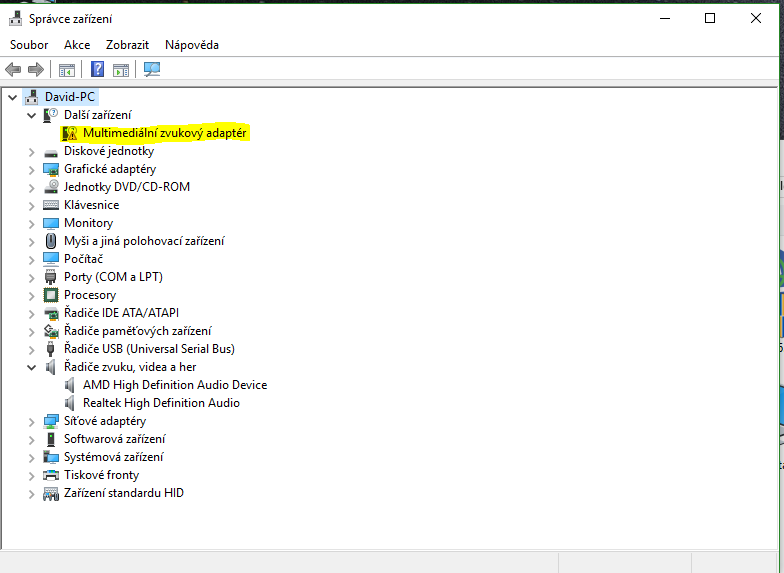
Task: Click the Tiskové fronty printer icon
Action: pos(50,475)
